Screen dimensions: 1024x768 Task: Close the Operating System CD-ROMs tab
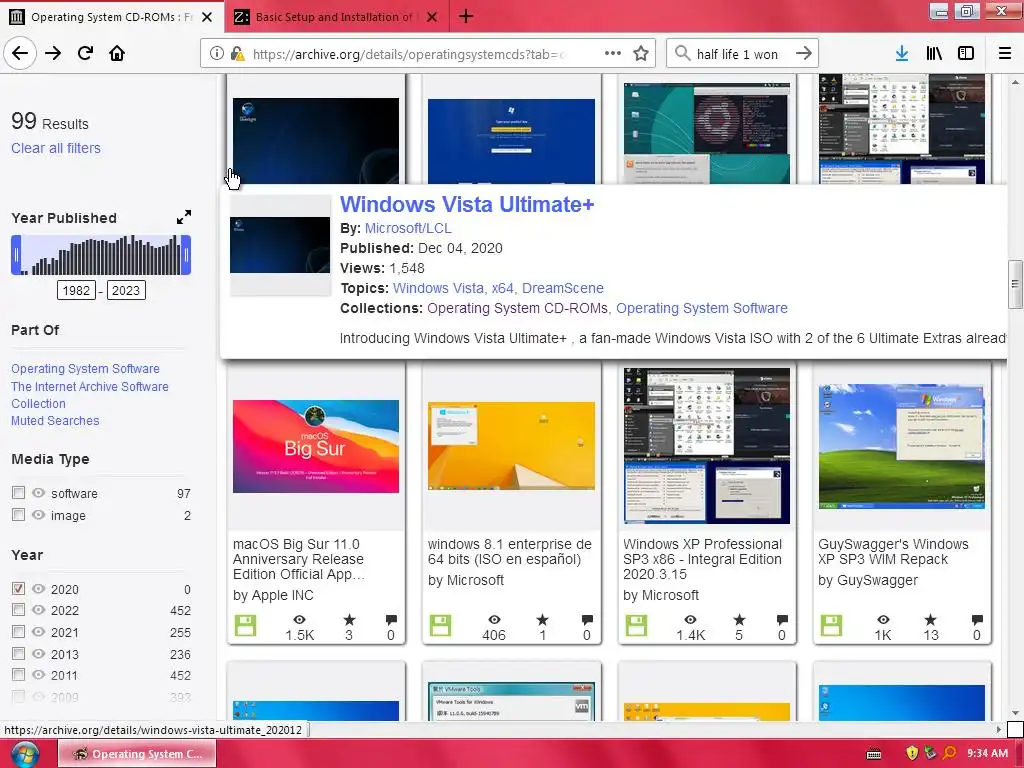click(207, 17)
